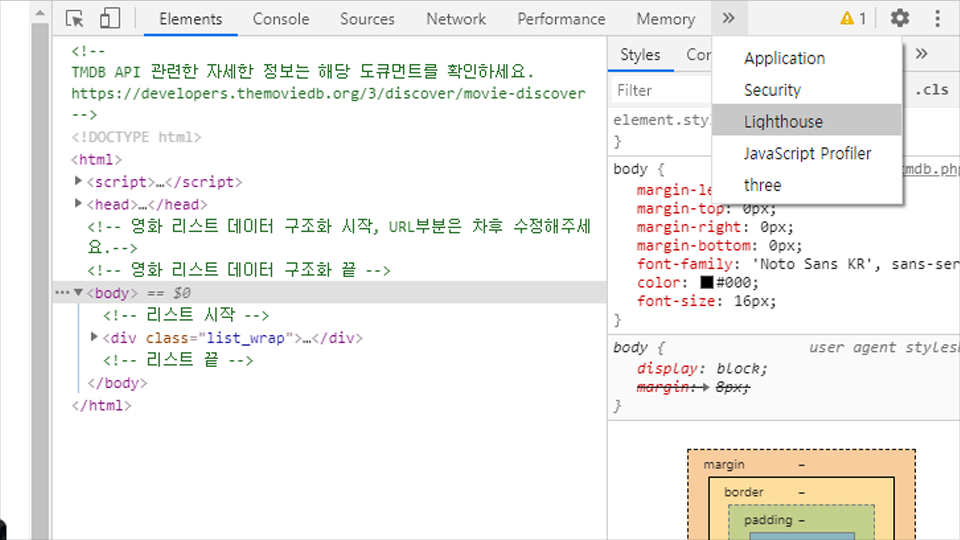Click the black color swatch for #000
The height and width of the screenshot is (540, 960).
(x=707, y=282)
